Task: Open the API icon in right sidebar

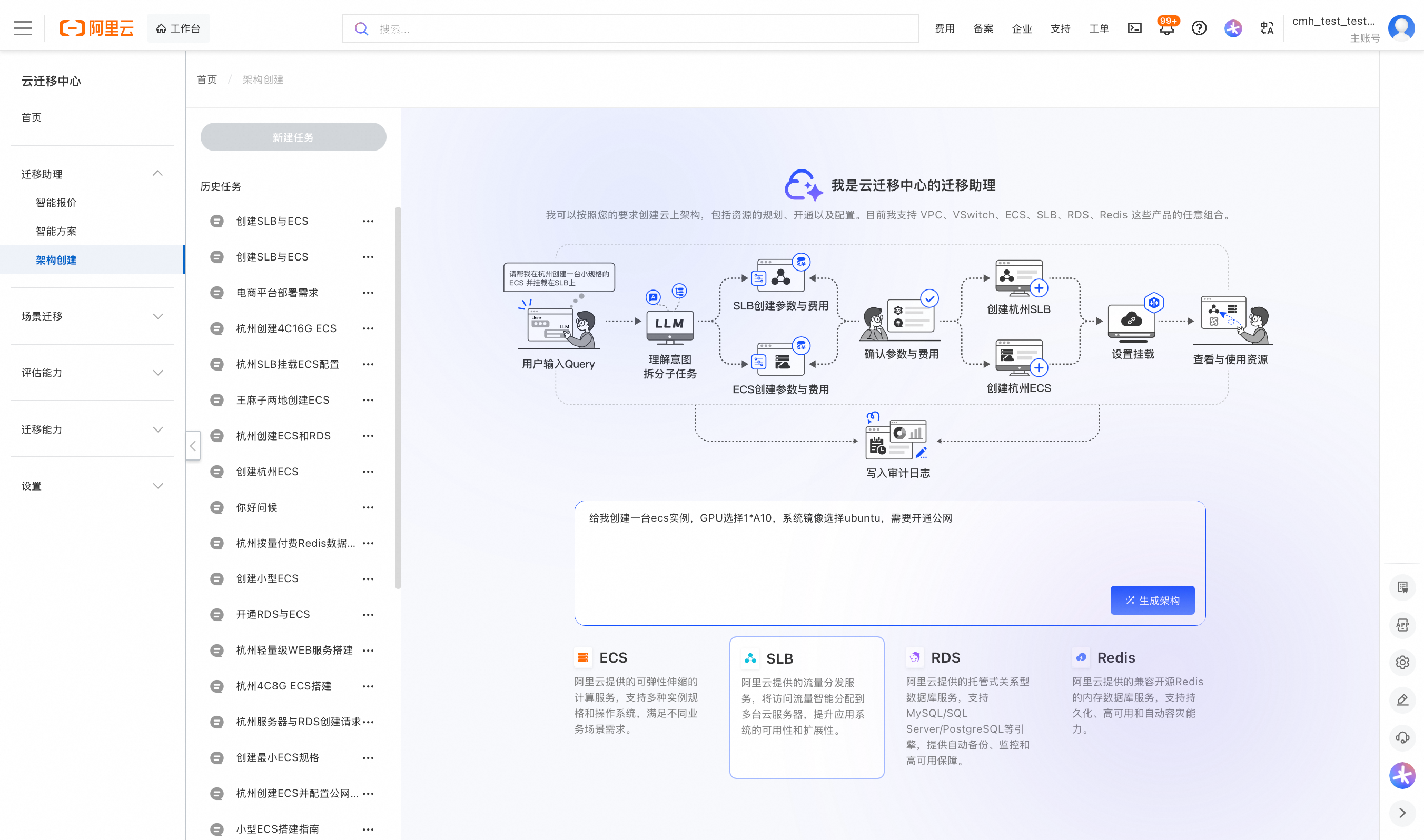Action: (x=1402, y=625)
